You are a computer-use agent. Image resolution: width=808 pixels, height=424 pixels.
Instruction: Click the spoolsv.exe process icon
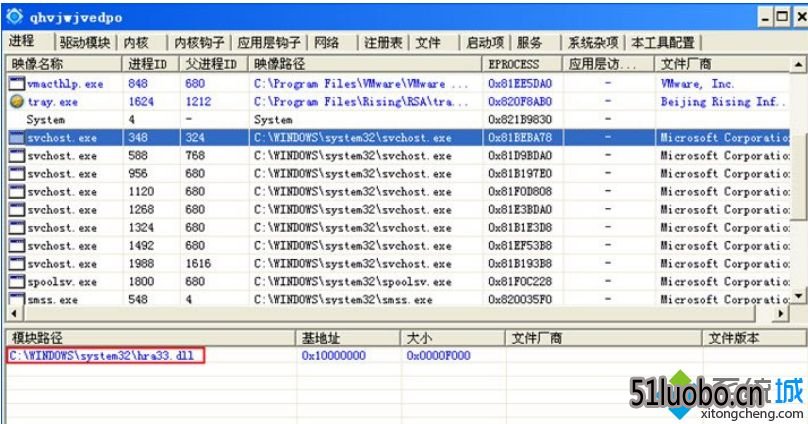pos(17,282)
